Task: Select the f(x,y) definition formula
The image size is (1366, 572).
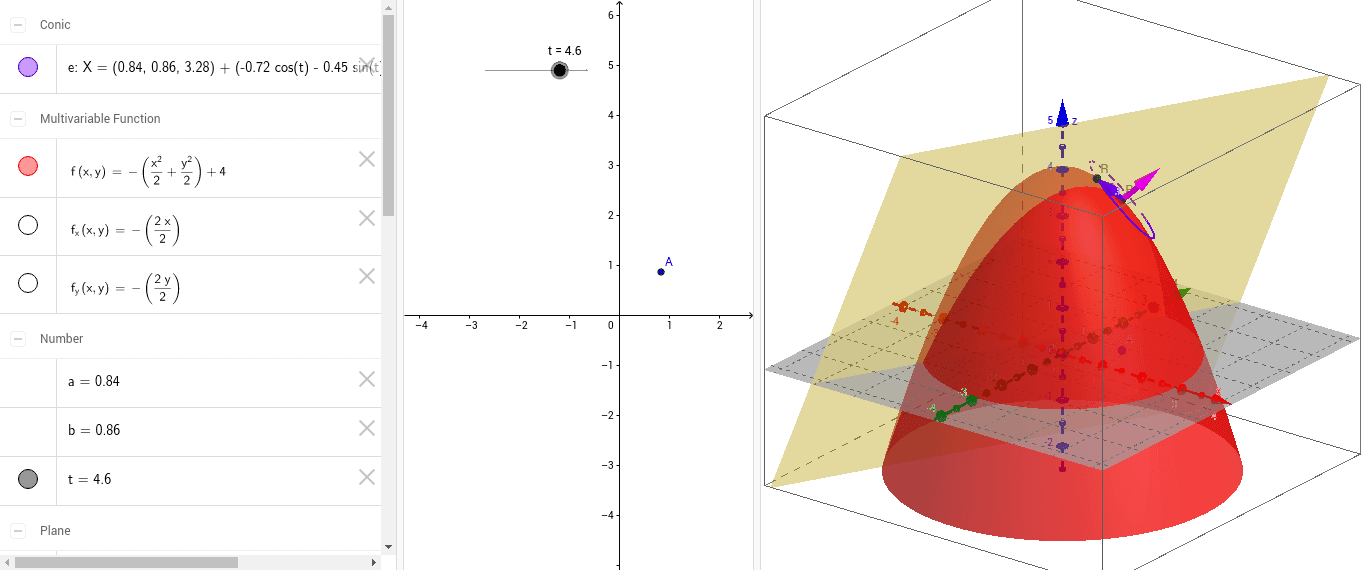Action: click(148, 171)
